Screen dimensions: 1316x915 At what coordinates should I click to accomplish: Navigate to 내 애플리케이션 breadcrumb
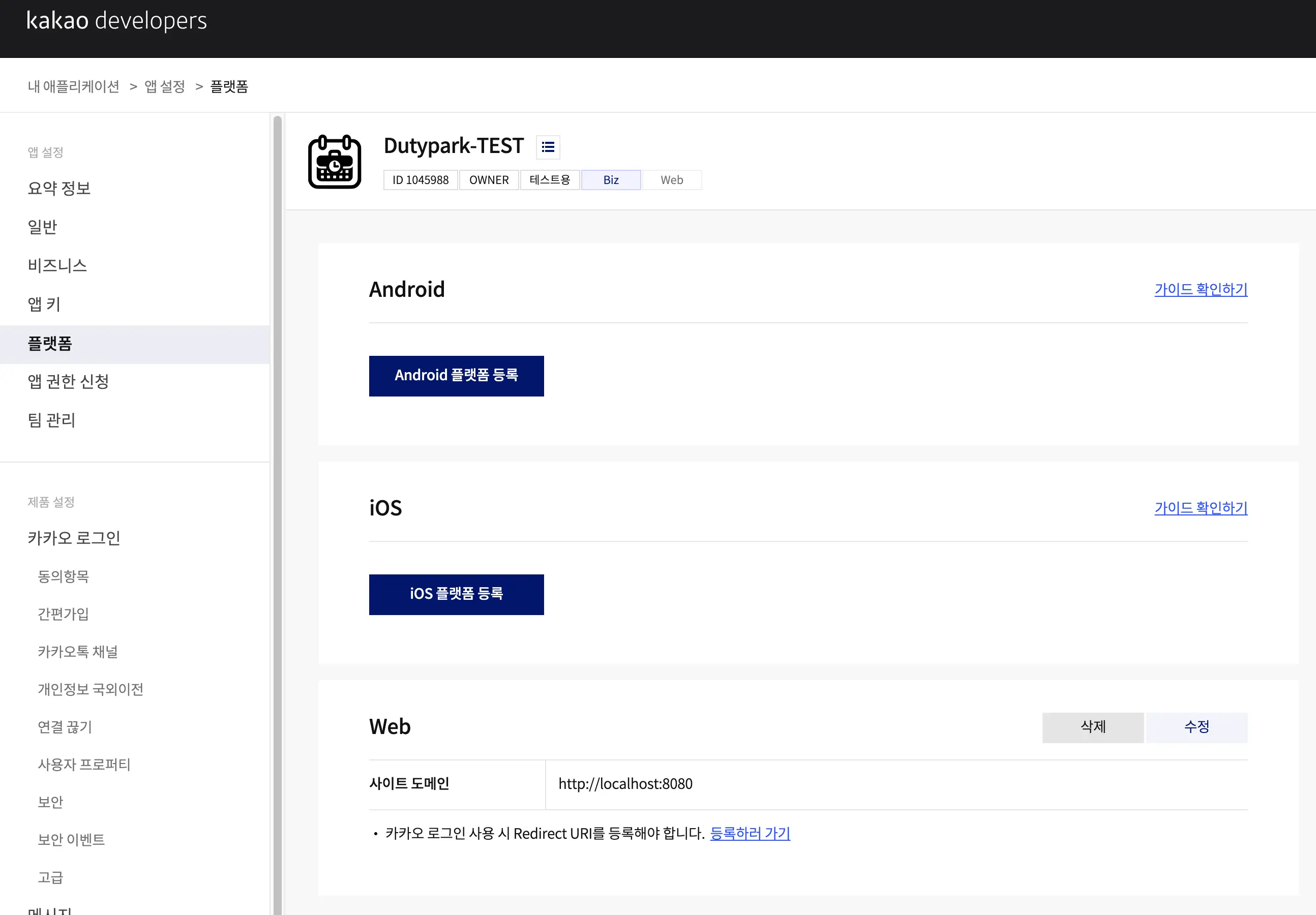click(73, 86)
